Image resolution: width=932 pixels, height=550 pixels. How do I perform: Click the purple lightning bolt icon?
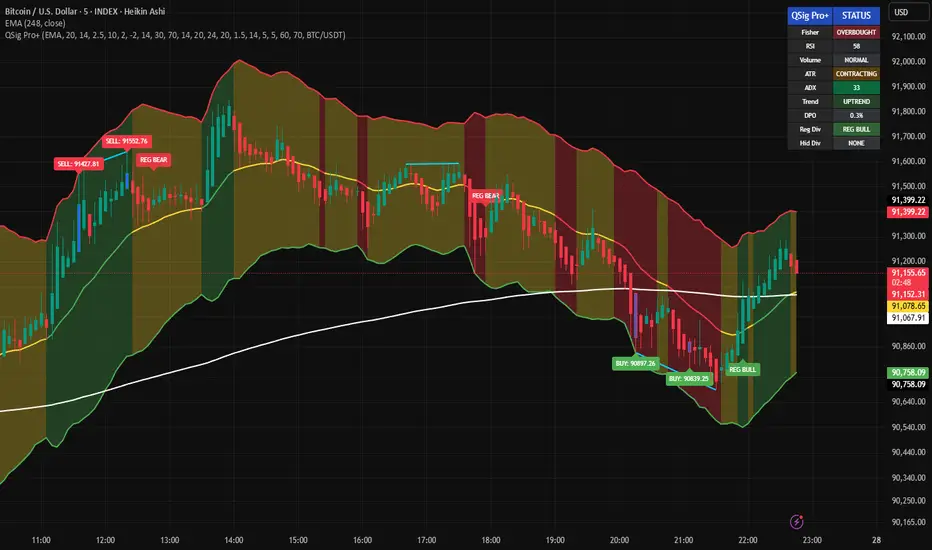[x=796, y=521]
